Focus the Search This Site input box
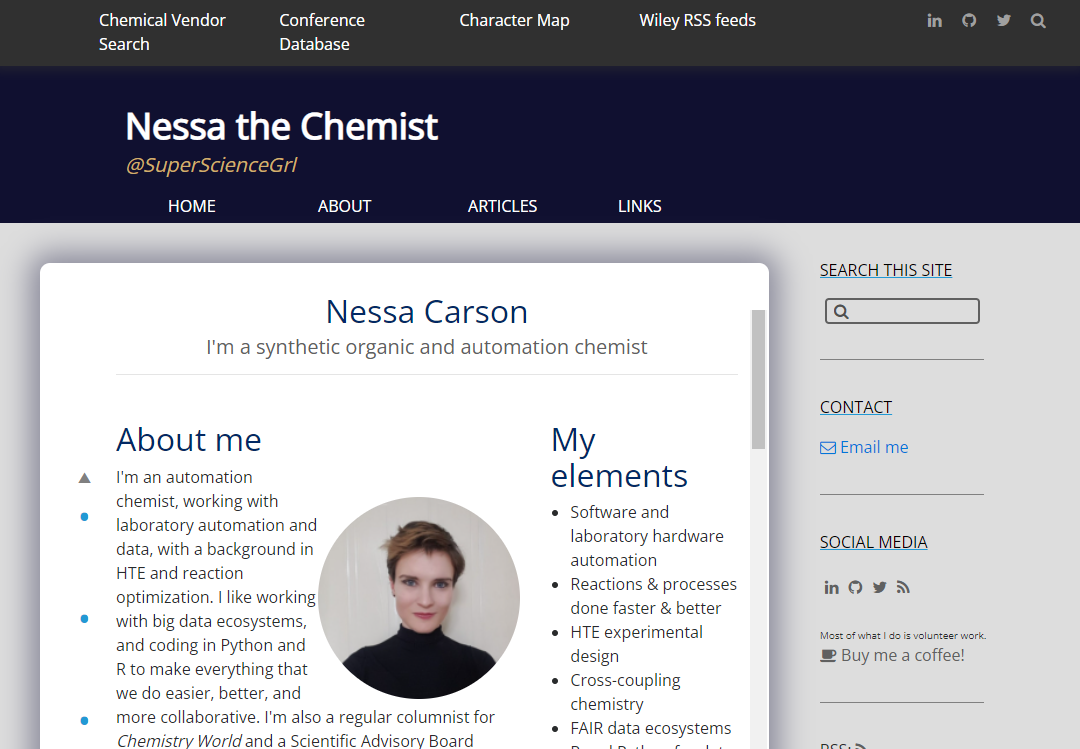Screen dimensions: 1080x749 pos(912,312)
